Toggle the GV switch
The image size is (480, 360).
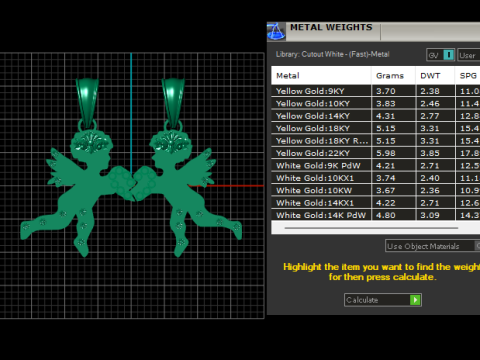tap(441, 55)
